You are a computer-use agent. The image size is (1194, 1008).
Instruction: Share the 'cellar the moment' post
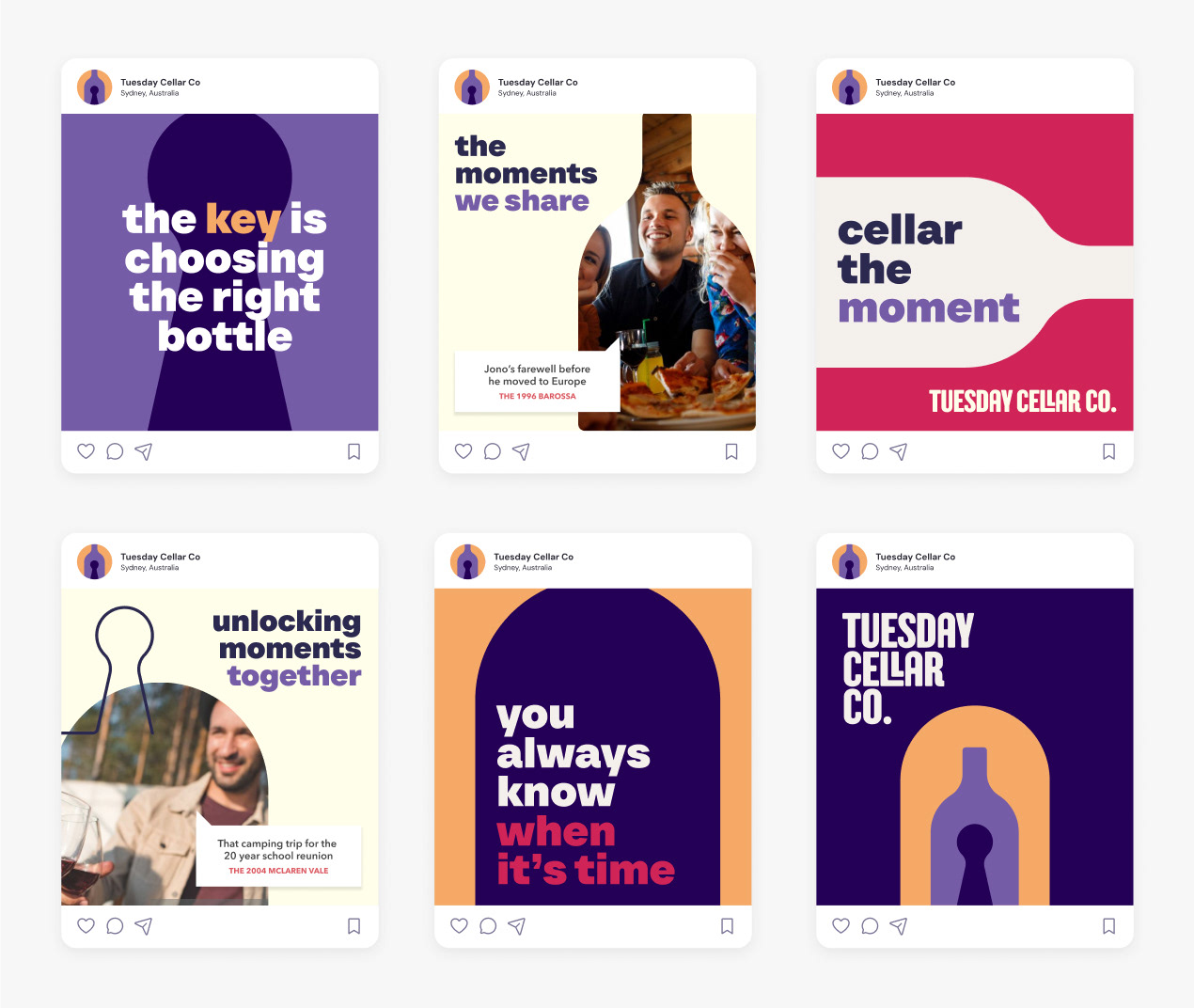(x=899, y=451)
